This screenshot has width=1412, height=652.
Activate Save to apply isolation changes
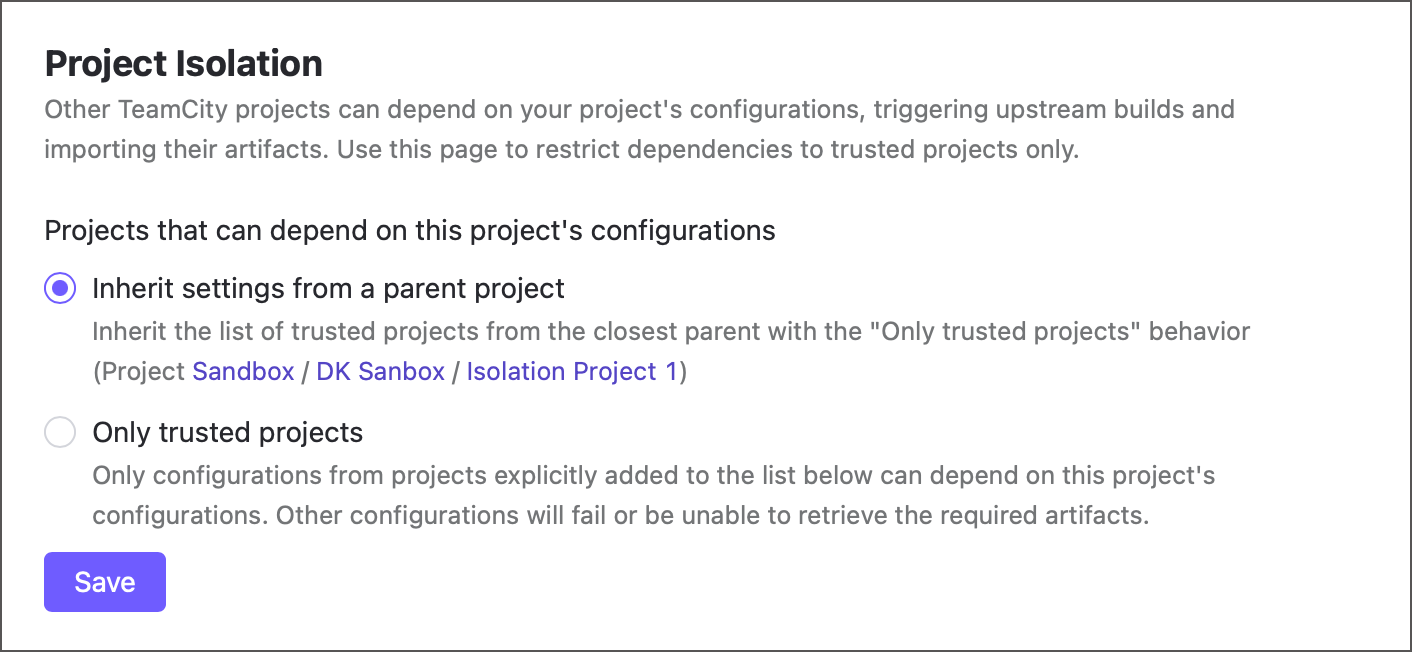click(x=104, y=581)
